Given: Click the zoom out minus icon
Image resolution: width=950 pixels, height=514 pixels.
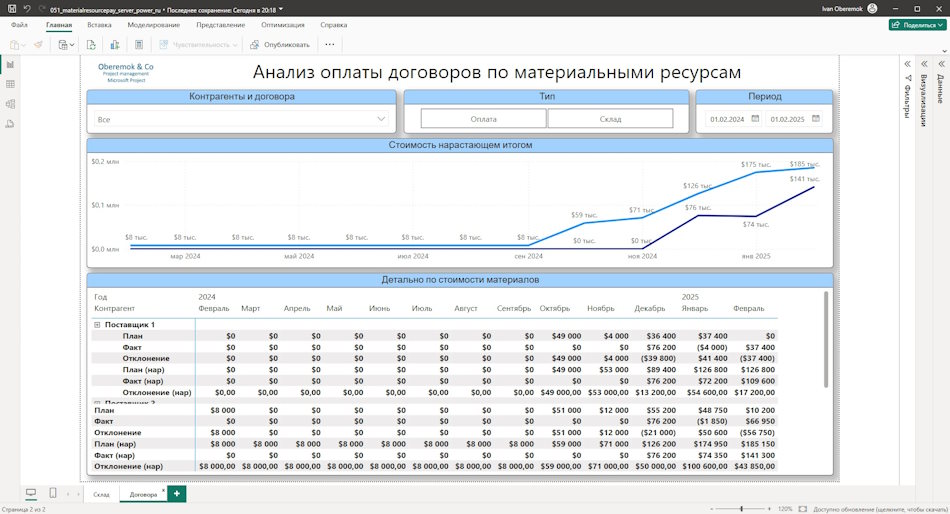Looking at the screenshot, I should (x=712, y=509).
